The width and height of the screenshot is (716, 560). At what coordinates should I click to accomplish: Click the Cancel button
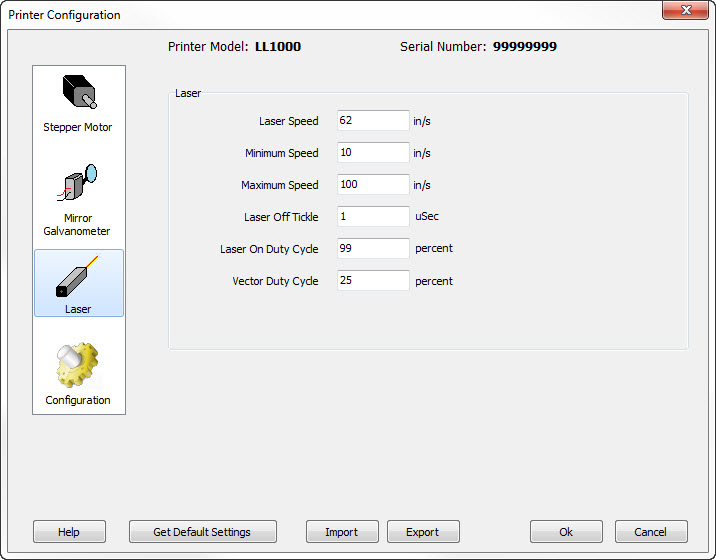[651, 532]
